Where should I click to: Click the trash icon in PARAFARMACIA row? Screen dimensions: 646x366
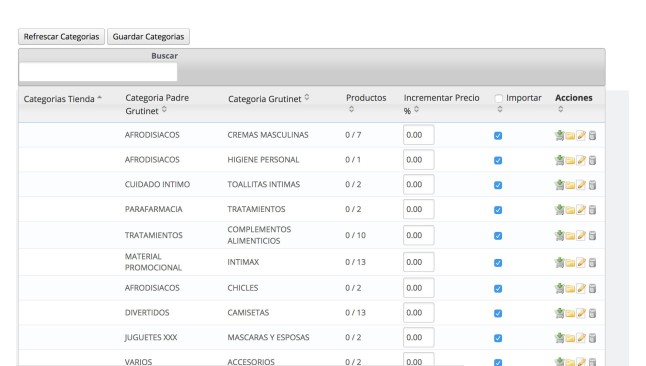(592, 209)
